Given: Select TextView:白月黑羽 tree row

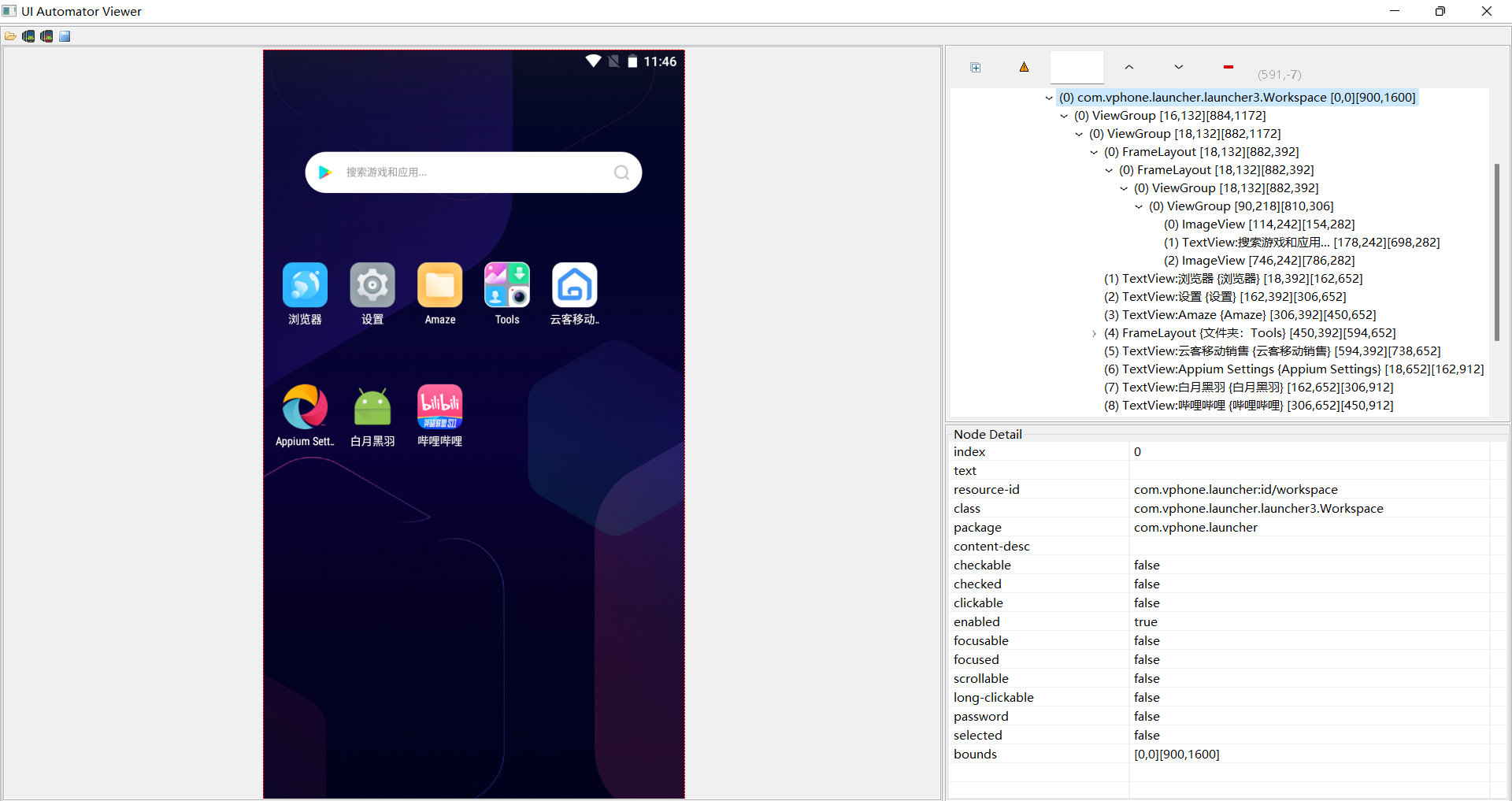Looking at the screenshot, I should [x=1248, y=388].
